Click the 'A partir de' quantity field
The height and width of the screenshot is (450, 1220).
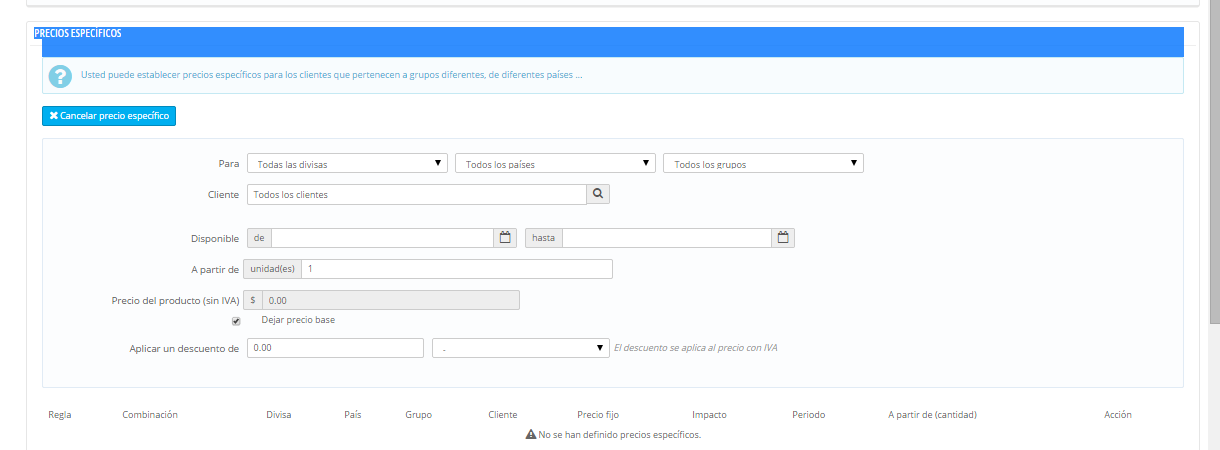[457, 269]
